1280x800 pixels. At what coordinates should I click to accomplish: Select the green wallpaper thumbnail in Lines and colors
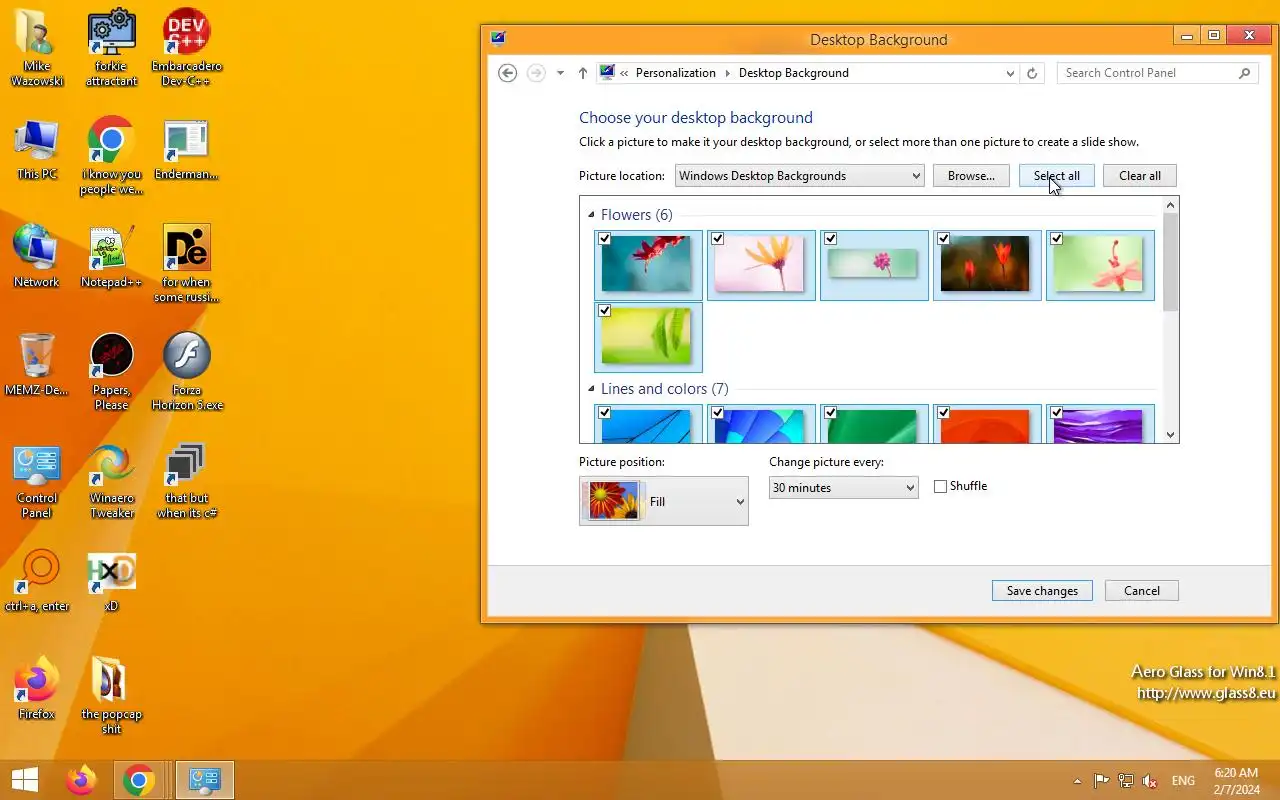pyautogui.click(x=874, y=424)
